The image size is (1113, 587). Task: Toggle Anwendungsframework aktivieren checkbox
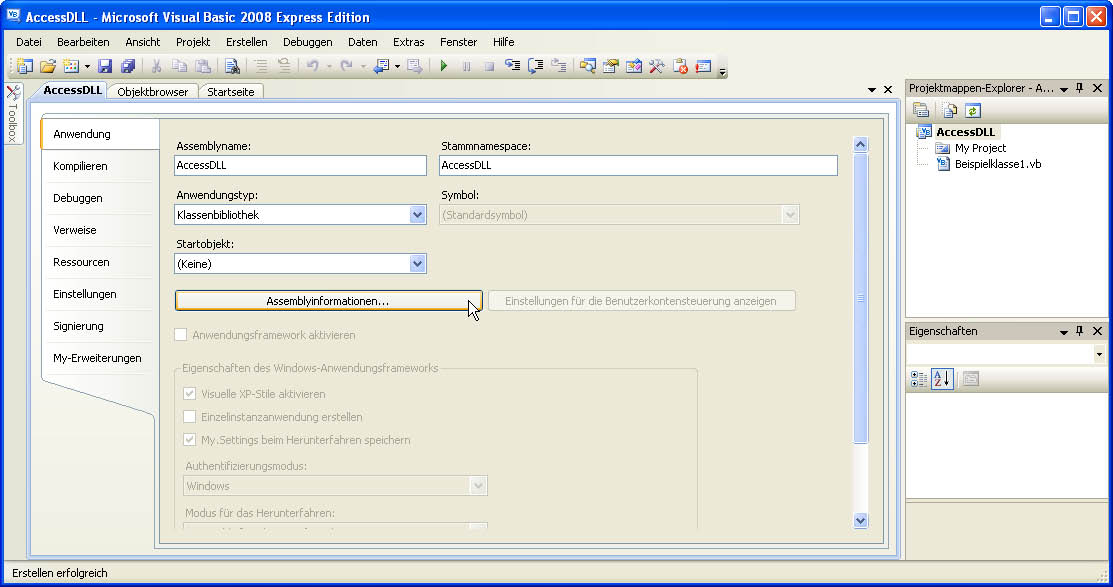tap(181, 335)
